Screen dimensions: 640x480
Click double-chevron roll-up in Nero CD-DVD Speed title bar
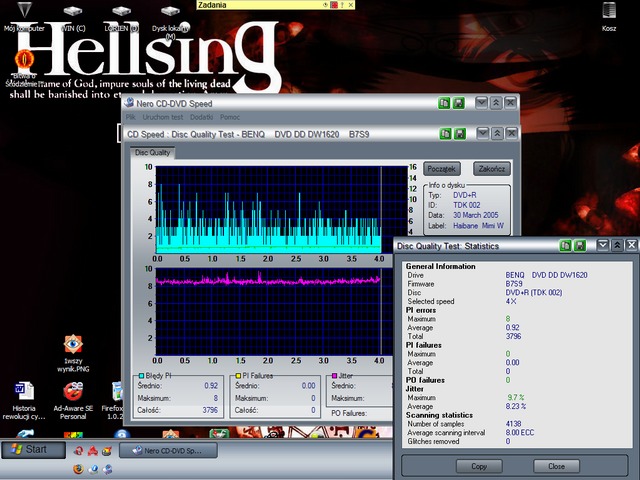pos(496,102)
